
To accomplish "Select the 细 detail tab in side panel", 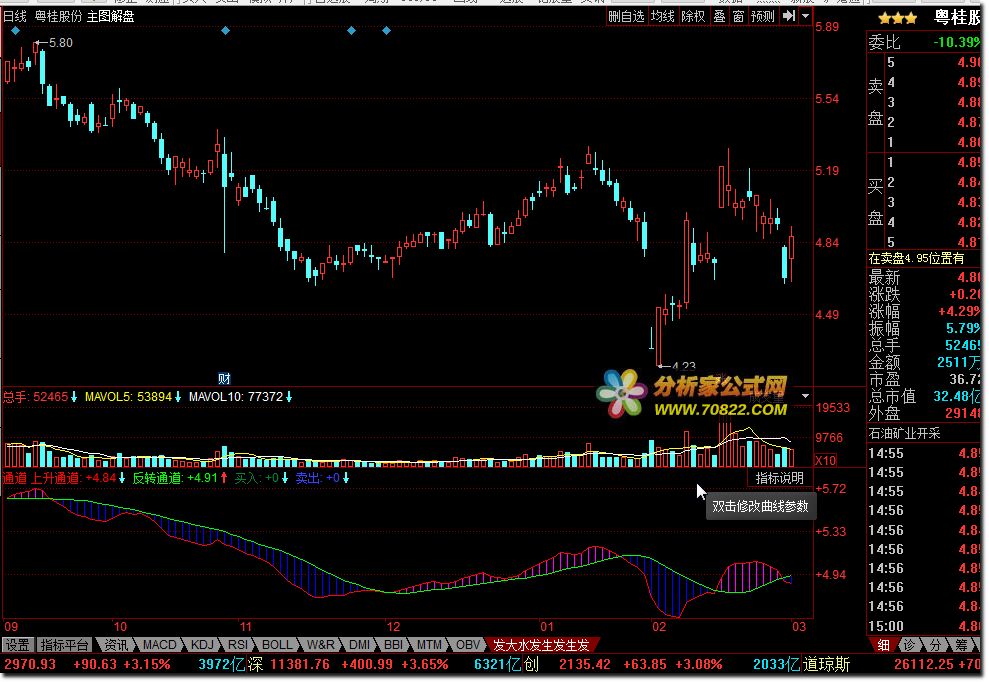I will coord(884,645).
